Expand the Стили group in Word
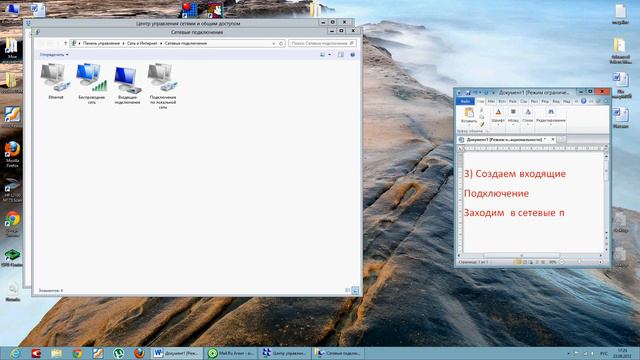Viewport: 640px width, 360px height. [528, 116]
